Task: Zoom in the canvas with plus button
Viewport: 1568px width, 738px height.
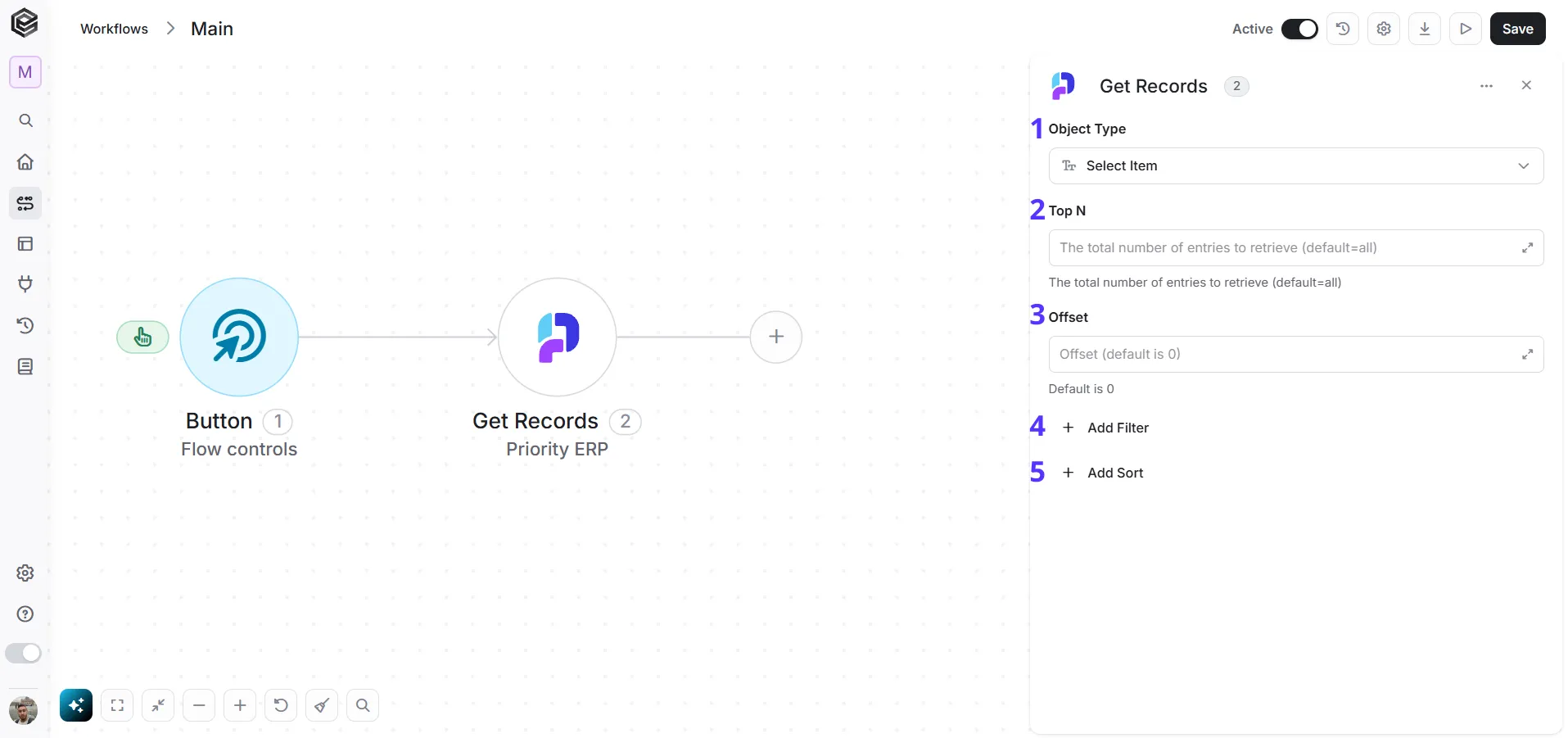Action: pyautogui.click(x=240, y=705)
